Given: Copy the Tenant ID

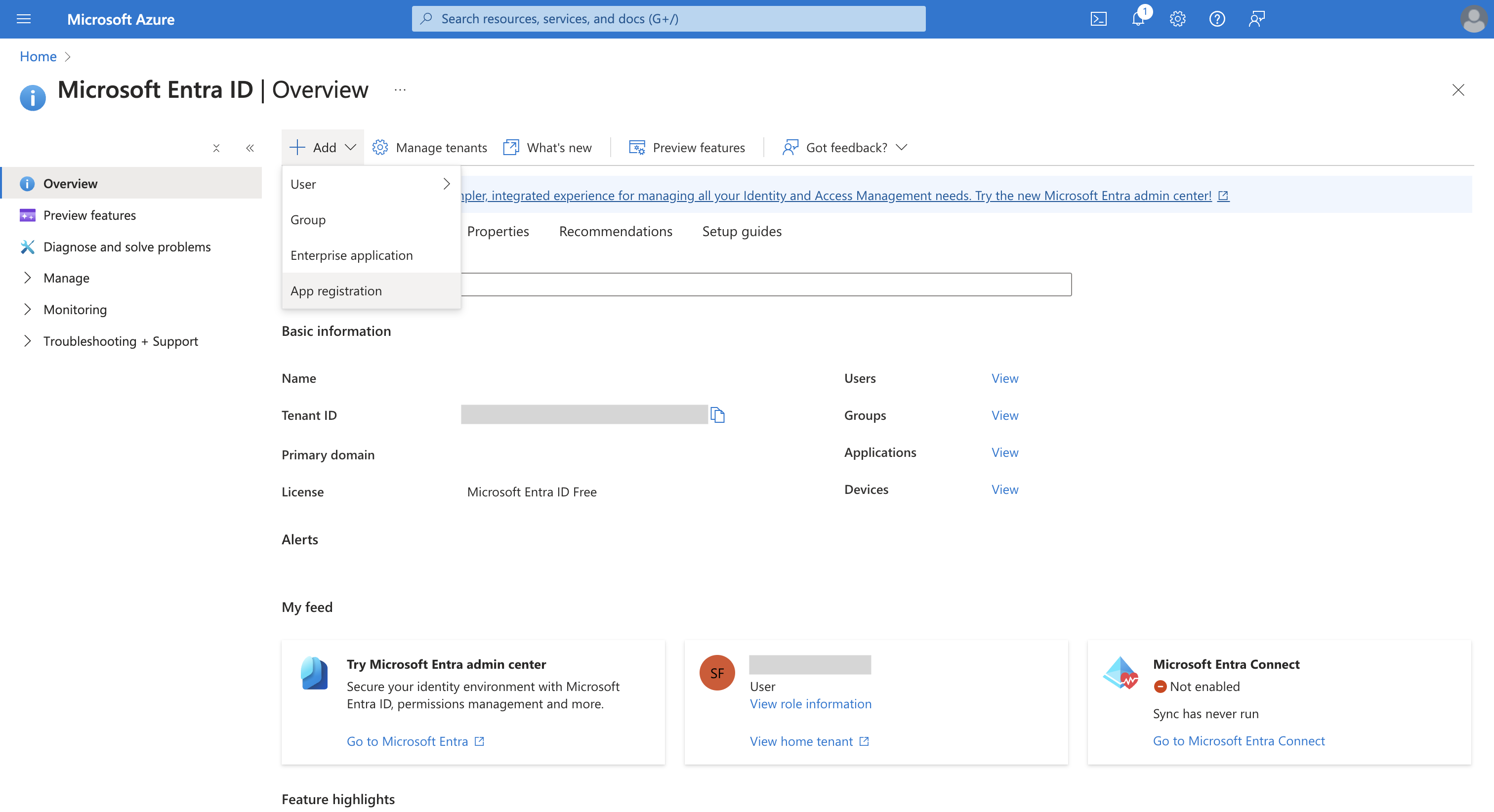Looking at the screenshot, I should [x=718, y=415].
